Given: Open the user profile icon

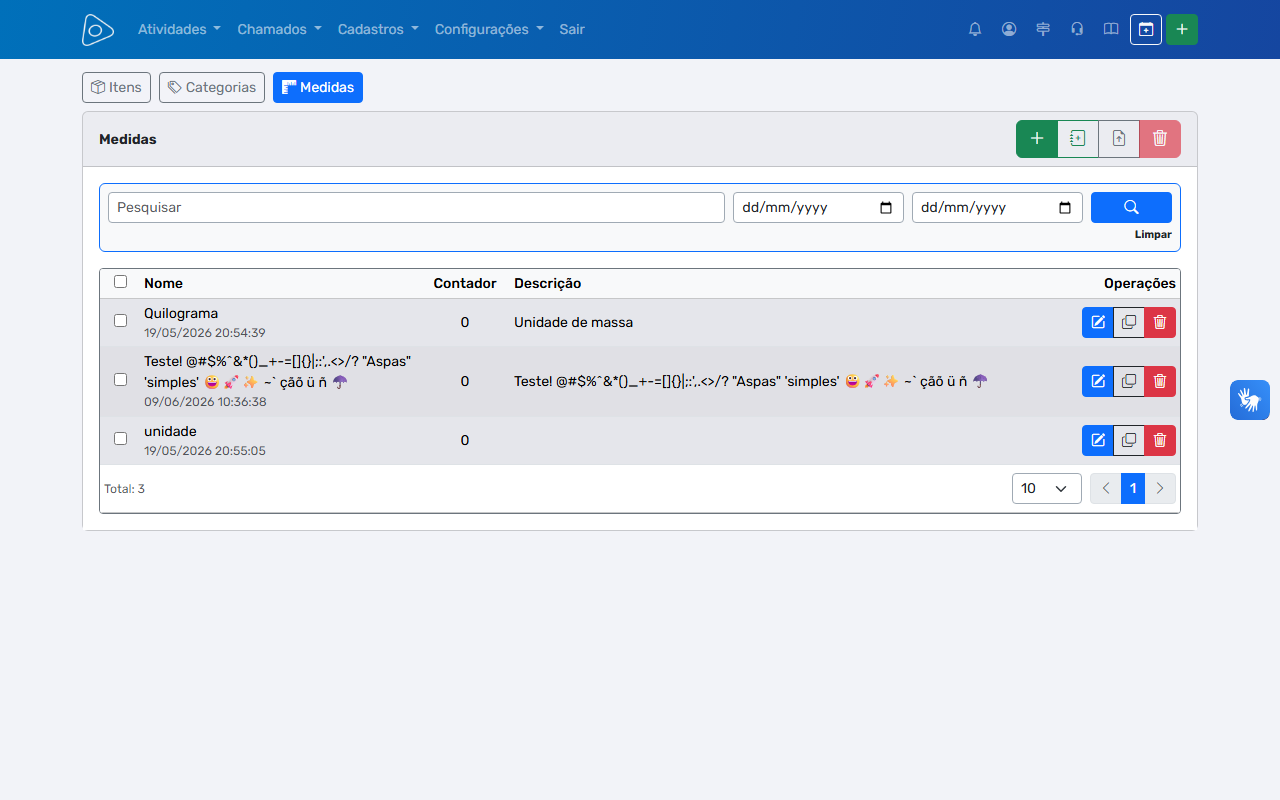Looking at the screenshot, I should (x=1009, y=29).
